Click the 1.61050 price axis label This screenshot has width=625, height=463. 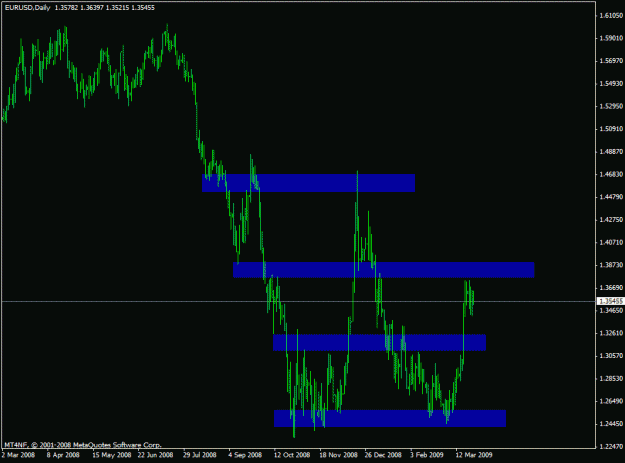tap(611, 16)
